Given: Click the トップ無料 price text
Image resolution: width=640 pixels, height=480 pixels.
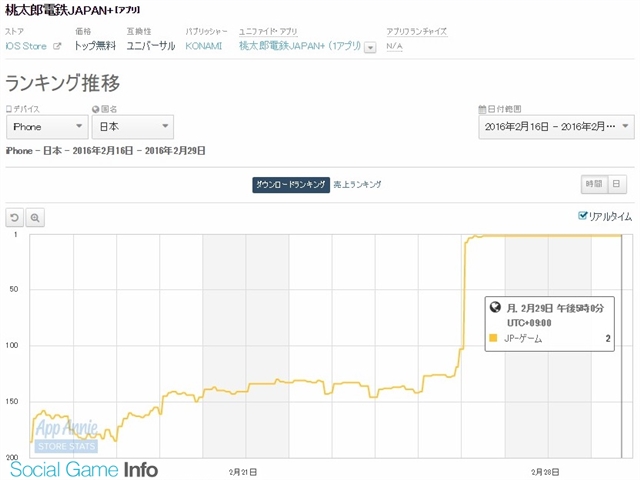Looking at the screenshot, I should coord(95,46).
